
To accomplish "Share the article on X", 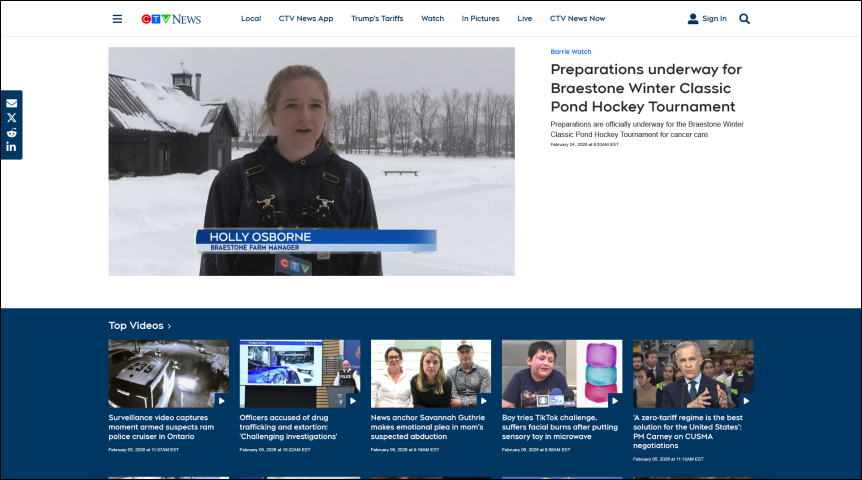I will click(x=12, y=118).
